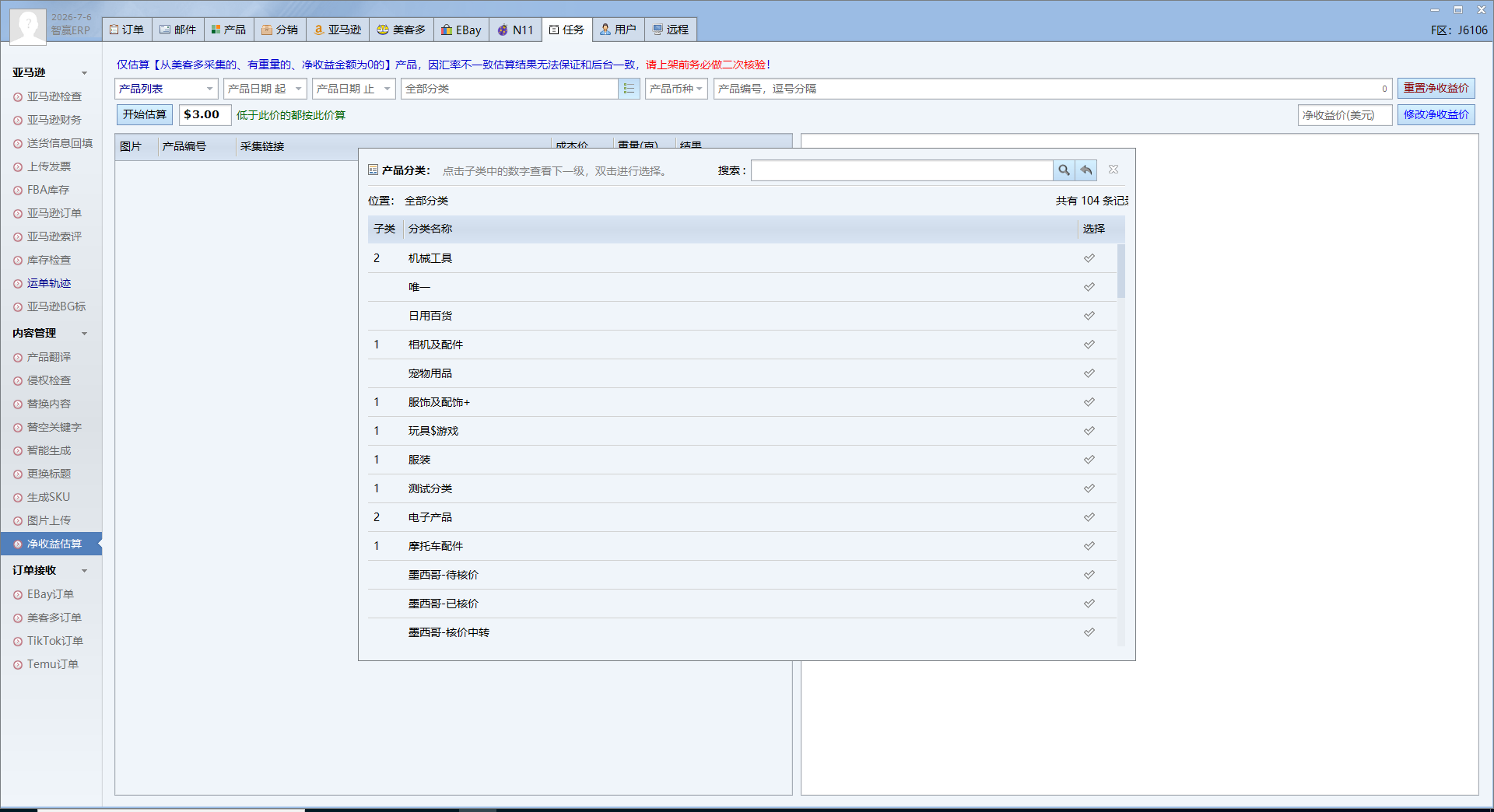Select the 宠物用品 category checkmark

coord(1089,373)
